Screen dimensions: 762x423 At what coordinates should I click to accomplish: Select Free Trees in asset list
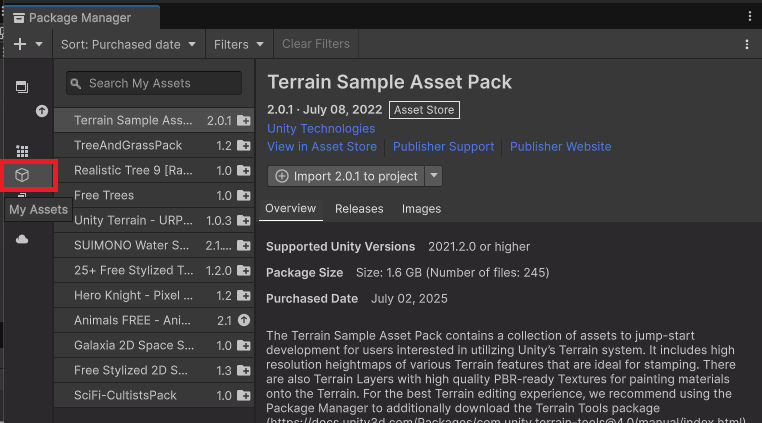point(154,195)
